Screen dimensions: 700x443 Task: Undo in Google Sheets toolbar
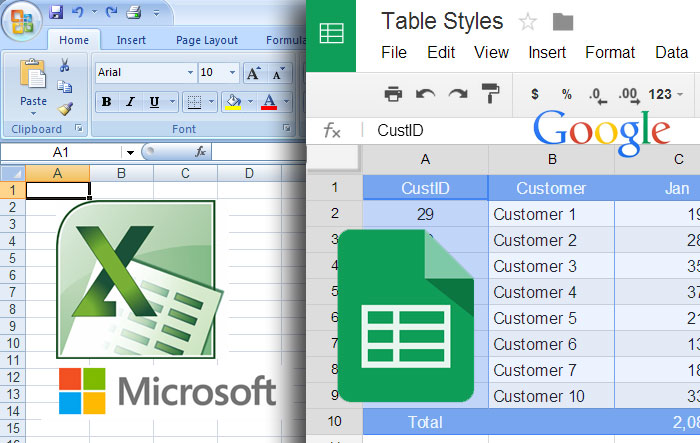click(425, 94)
